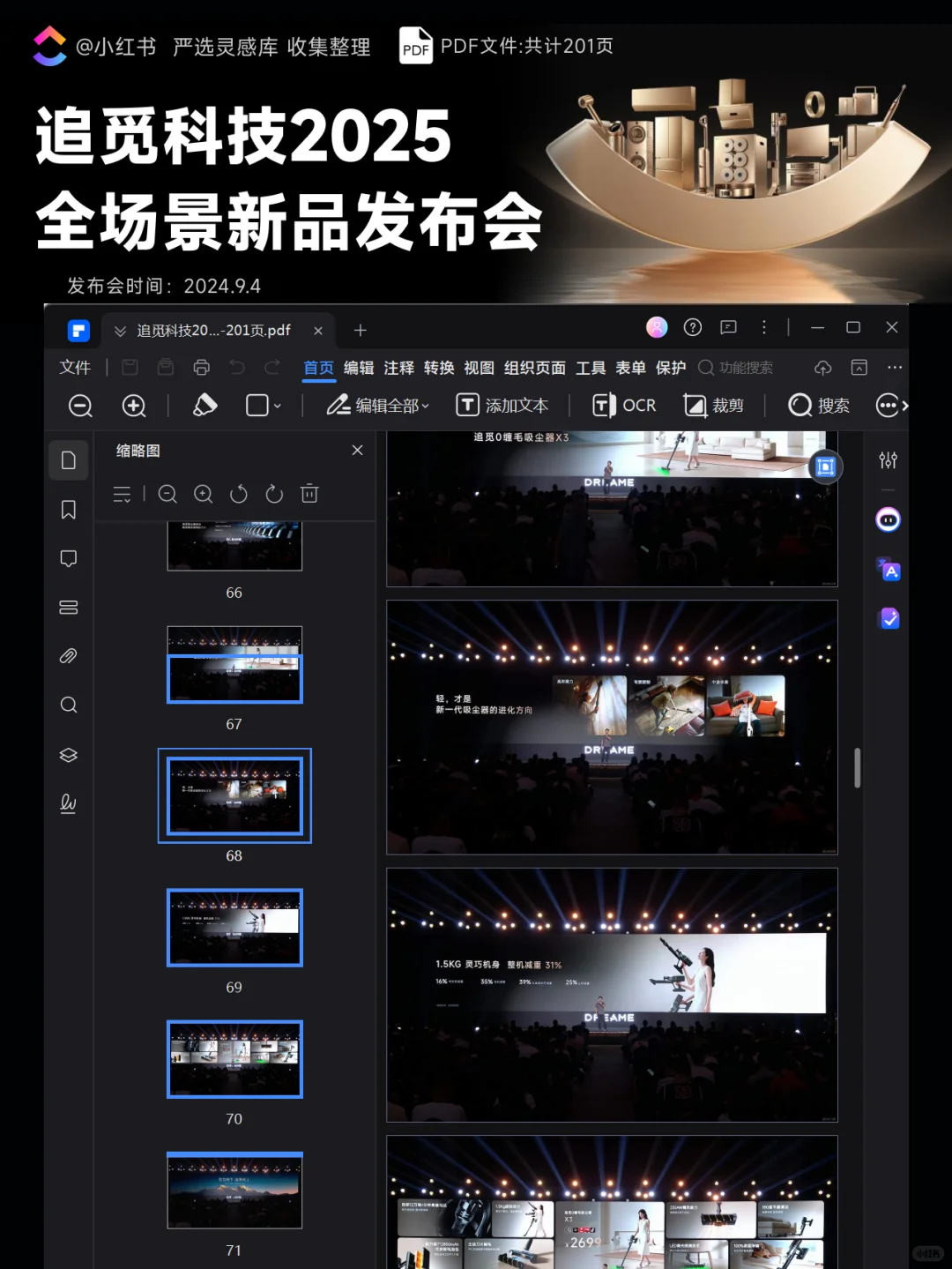952x1269 pixels.
Task: Switch to the 视图 tab
Action: (x=479, y=368)
